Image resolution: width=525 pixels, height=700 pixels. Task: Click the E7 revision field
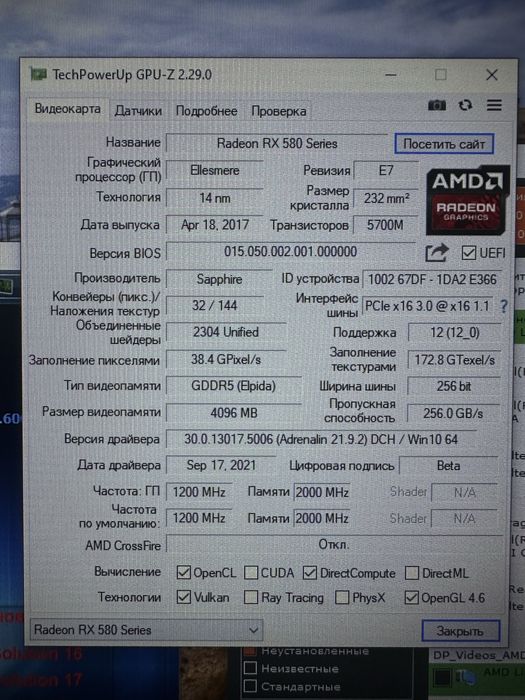coord(386,171)
